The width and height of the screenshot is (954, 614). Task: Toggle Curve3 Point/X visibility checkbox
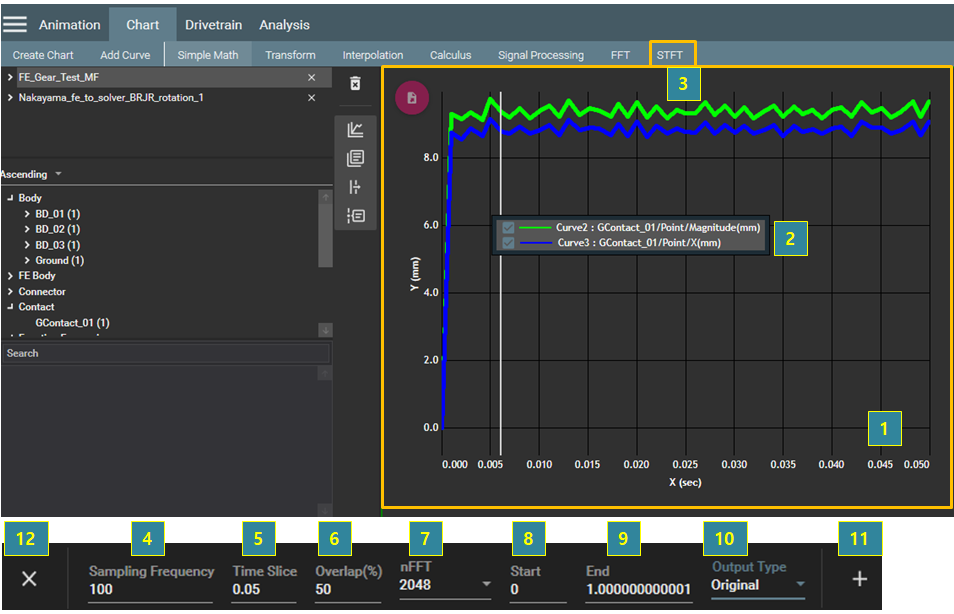click(x=508, y=243)
